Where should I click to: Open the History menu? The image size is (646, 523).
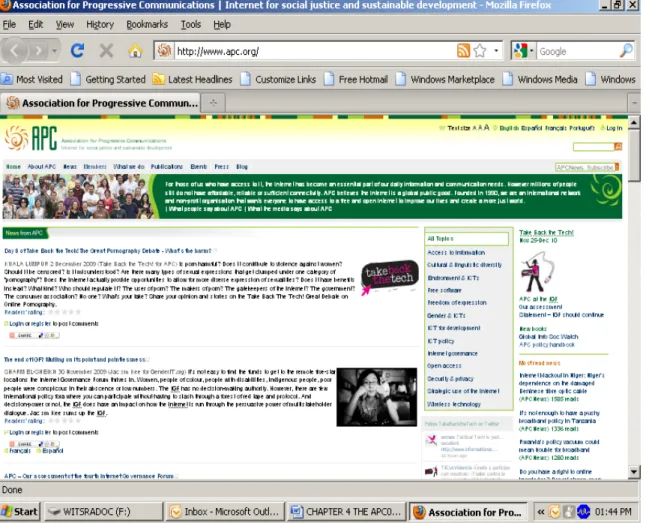[100, 25]
